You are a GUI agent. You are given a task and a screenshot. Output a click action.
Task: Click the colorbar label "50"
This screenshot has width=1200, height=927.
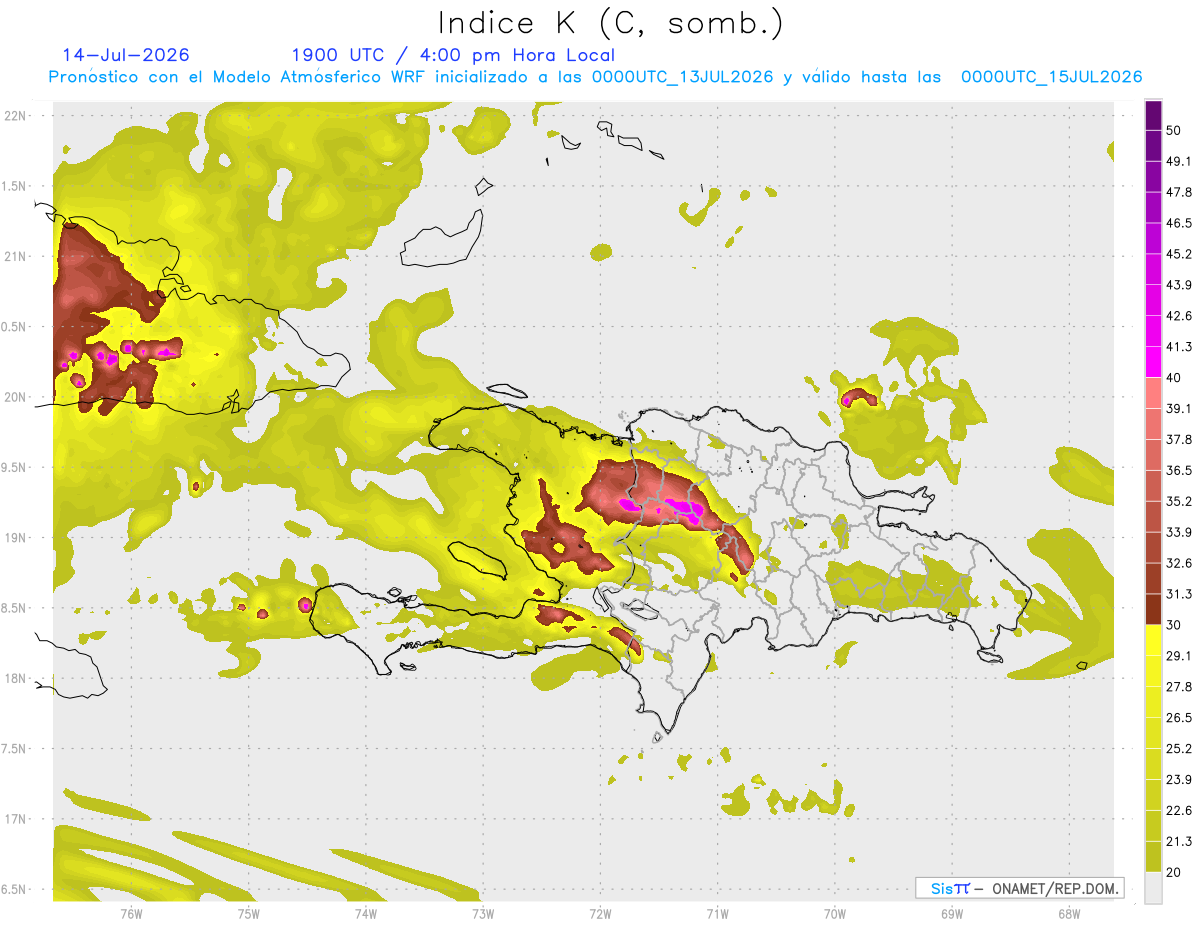click(1175, 131)
